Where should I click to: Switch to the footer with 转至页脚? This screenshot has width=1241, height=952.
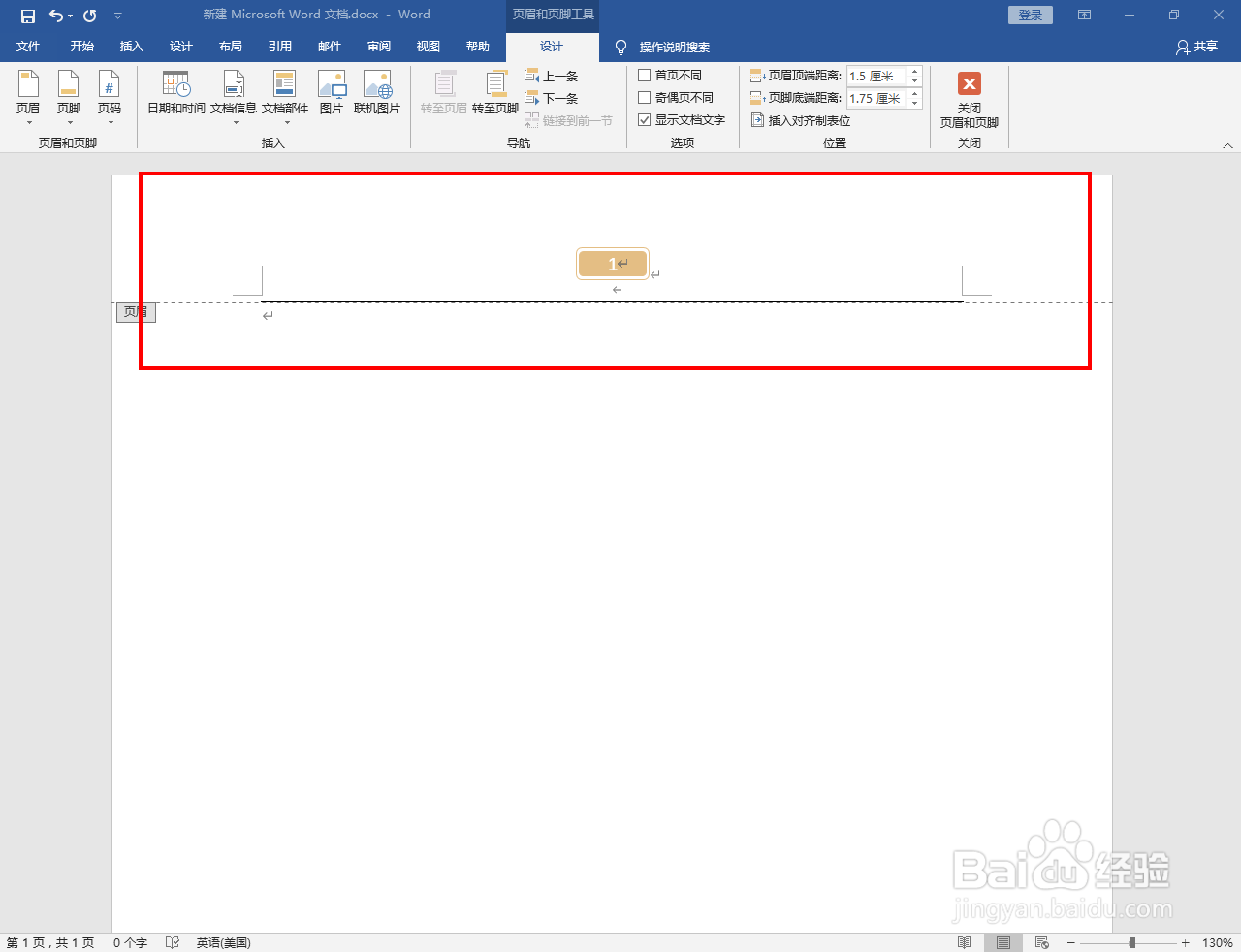tap(494, 95)
